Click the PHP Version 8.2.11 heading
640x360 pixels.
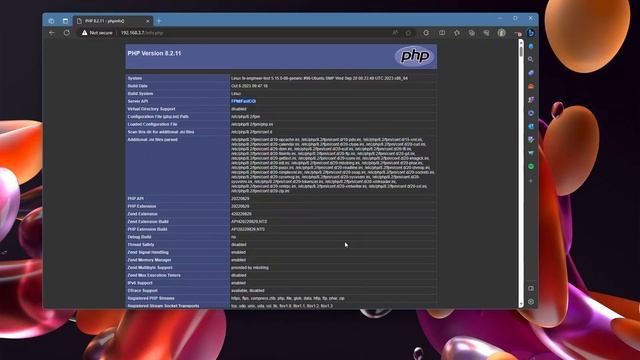point(154,53)
